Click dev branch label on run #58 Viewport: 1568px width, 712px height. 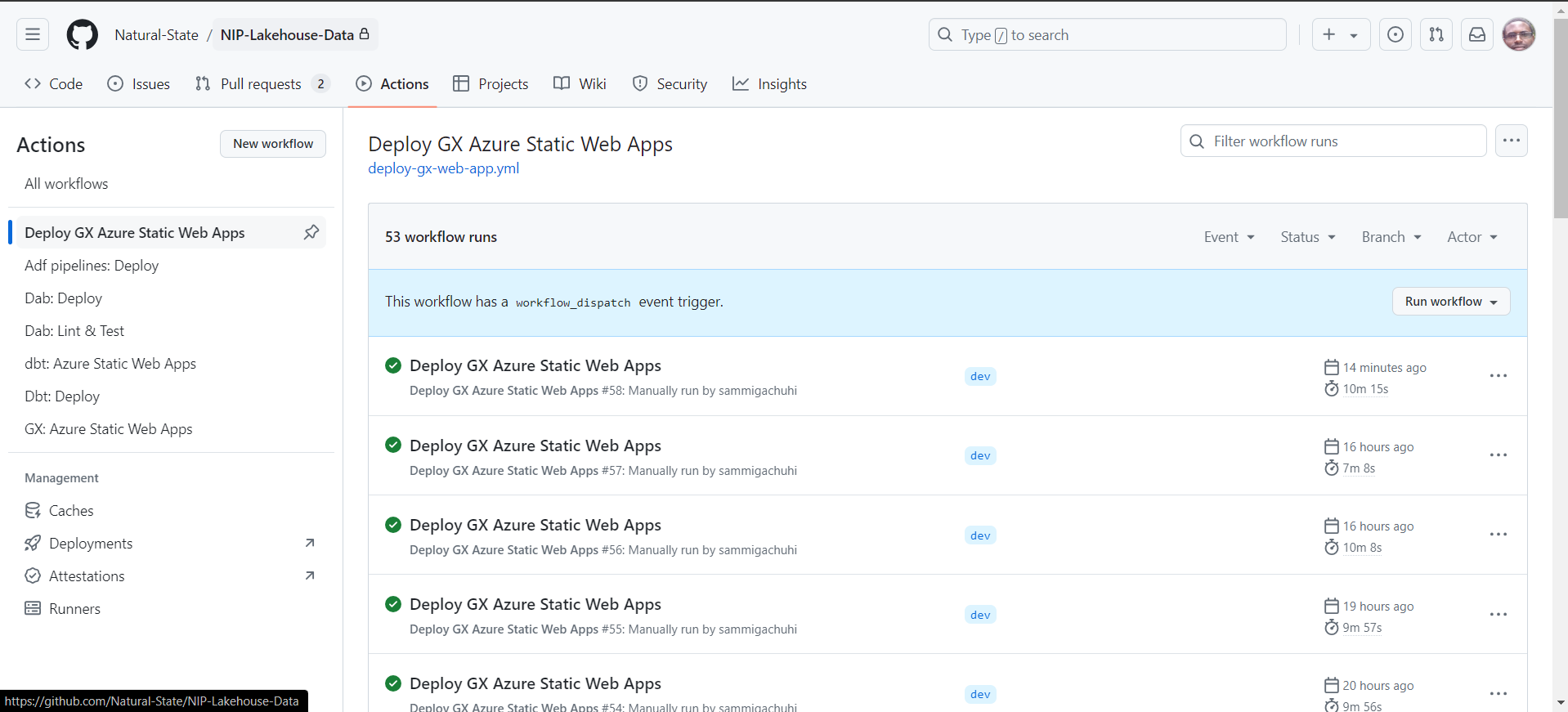coord(980,376)
